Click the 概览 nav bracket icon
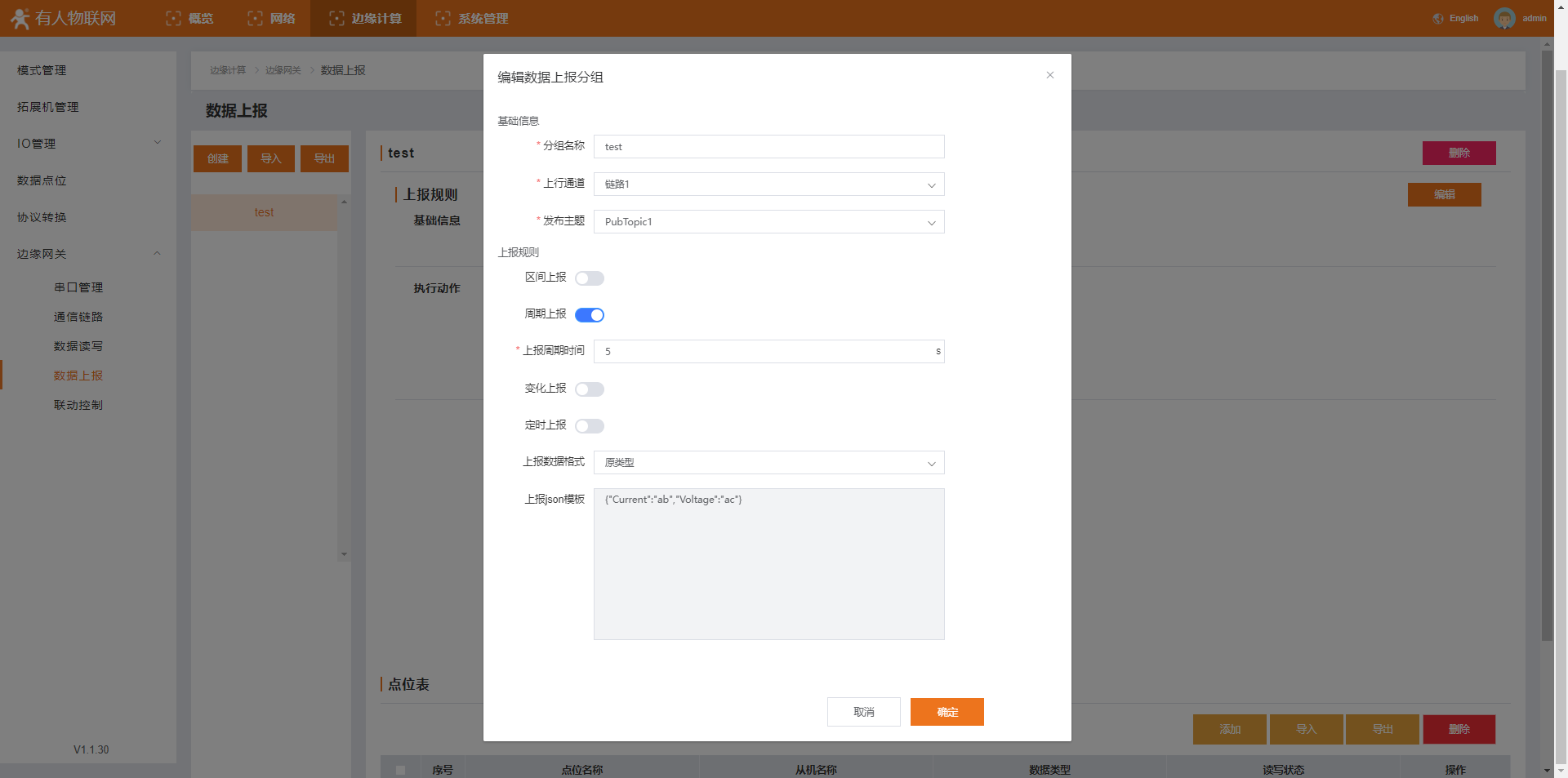Screen dimensions: 1568x778 point(173,18)
